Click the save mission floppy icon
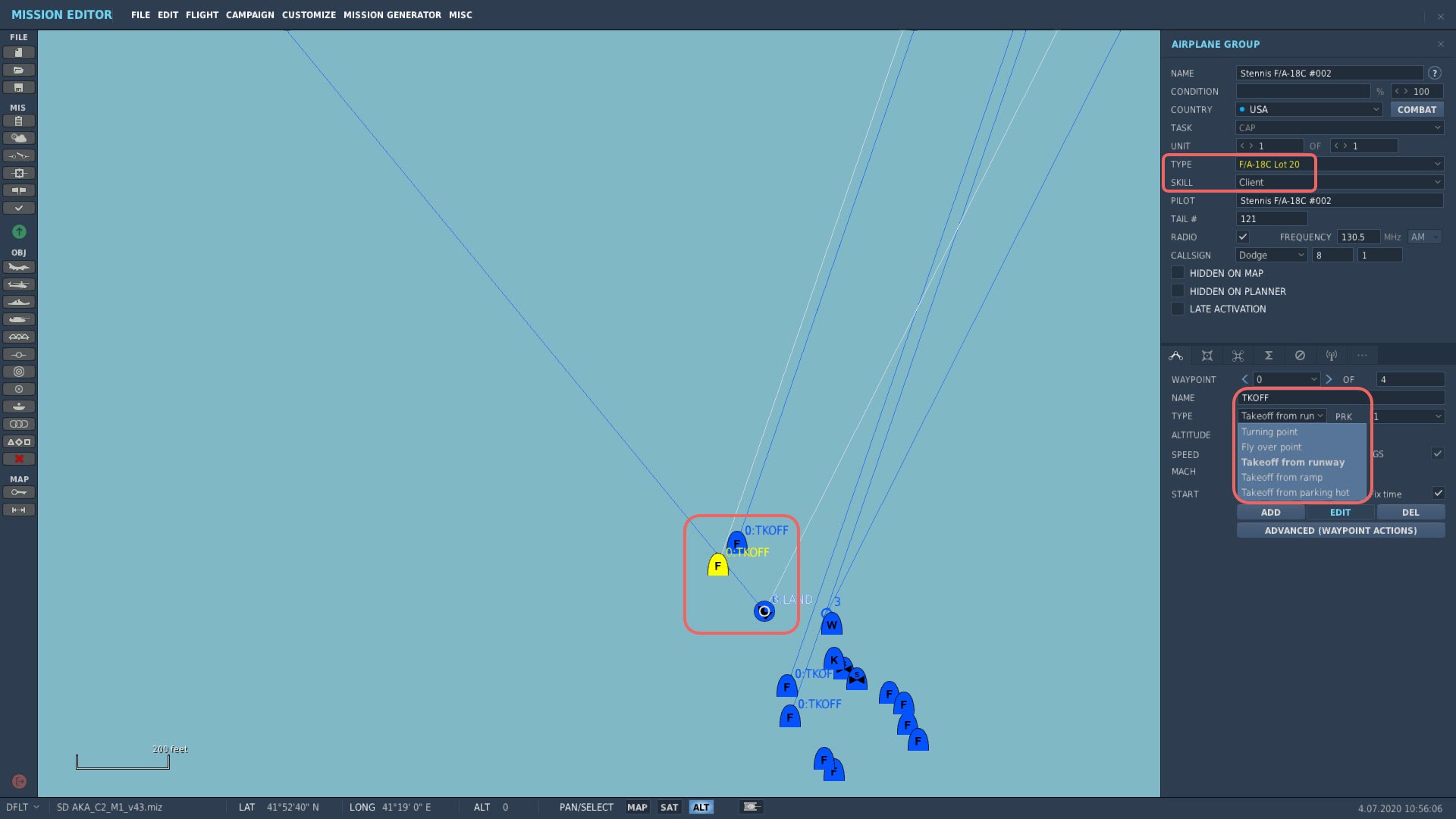1456x819 pixels. click(x=19, y=87)
